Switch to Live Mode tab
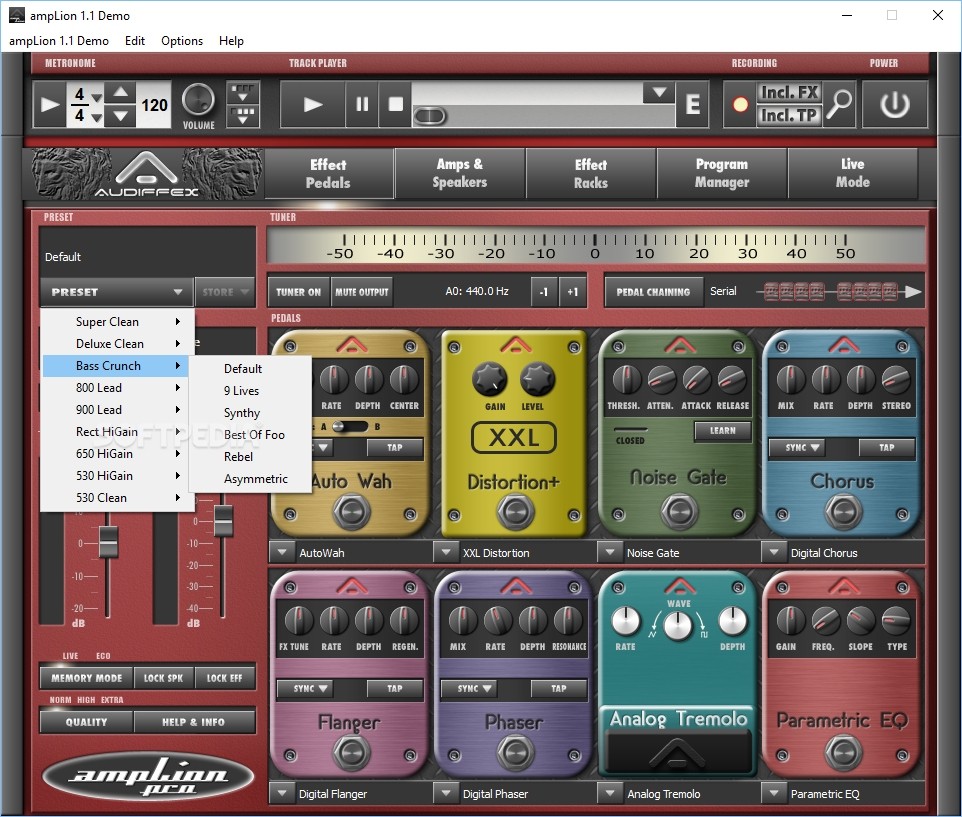Image resolution: width=962 pixels, height=817 pixels. (x=853, y=174)
